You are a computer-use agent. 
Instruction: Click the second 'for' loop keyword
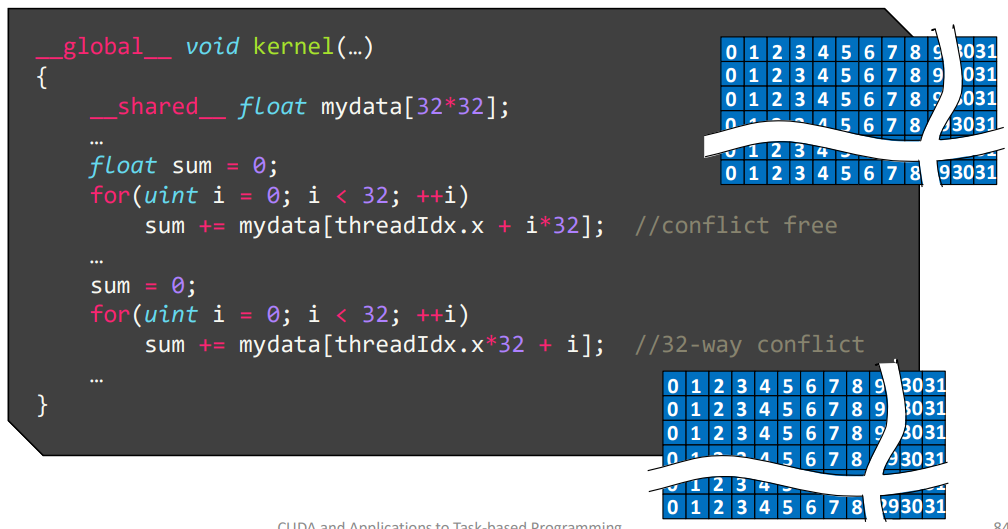pos(109,314)
